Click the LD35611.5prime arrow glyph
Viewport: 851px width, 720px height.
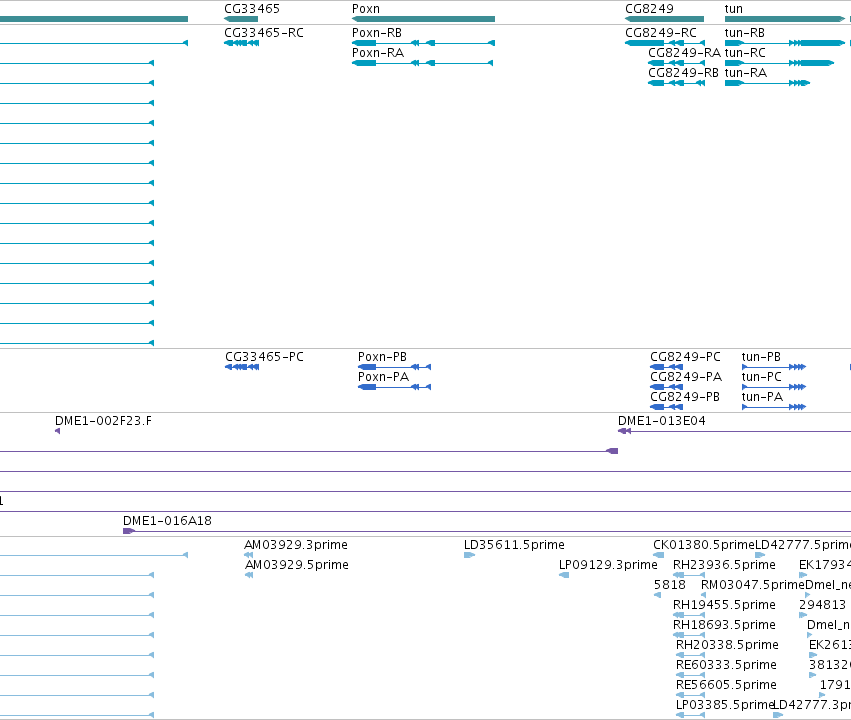click(x=469, y=555)
